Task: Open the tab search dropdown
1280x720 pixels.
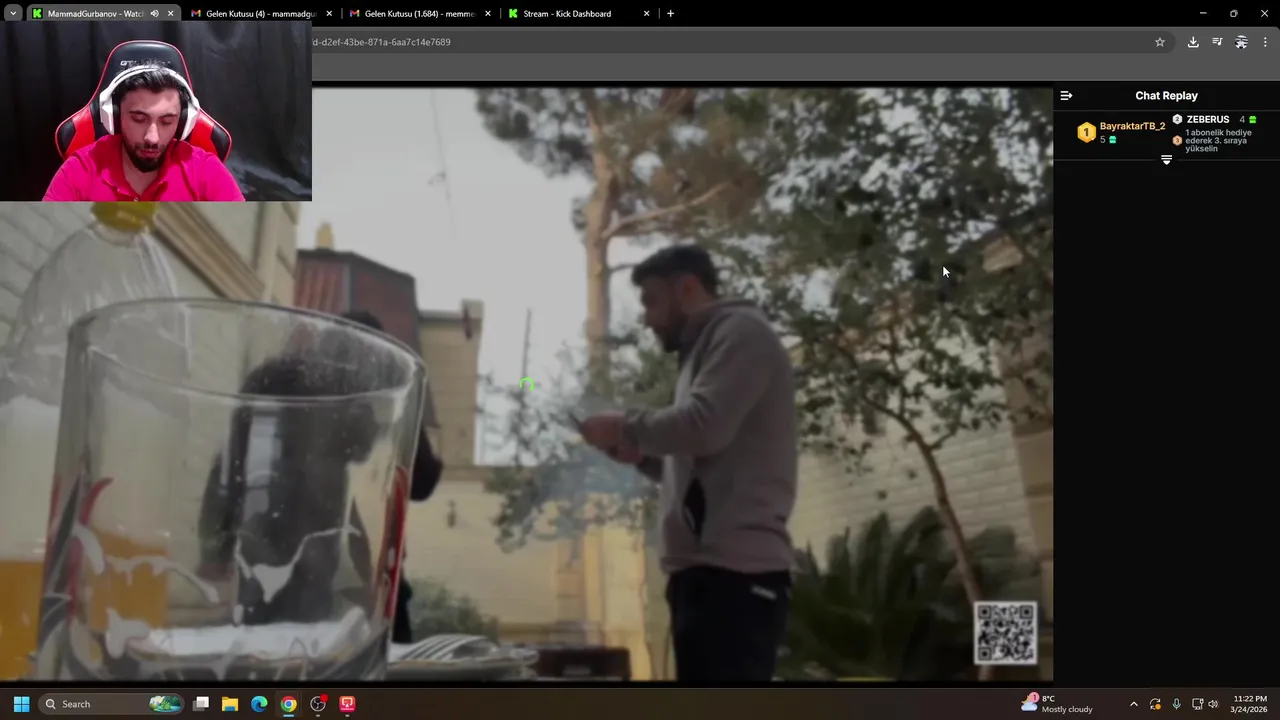Action: pos(13,14)
